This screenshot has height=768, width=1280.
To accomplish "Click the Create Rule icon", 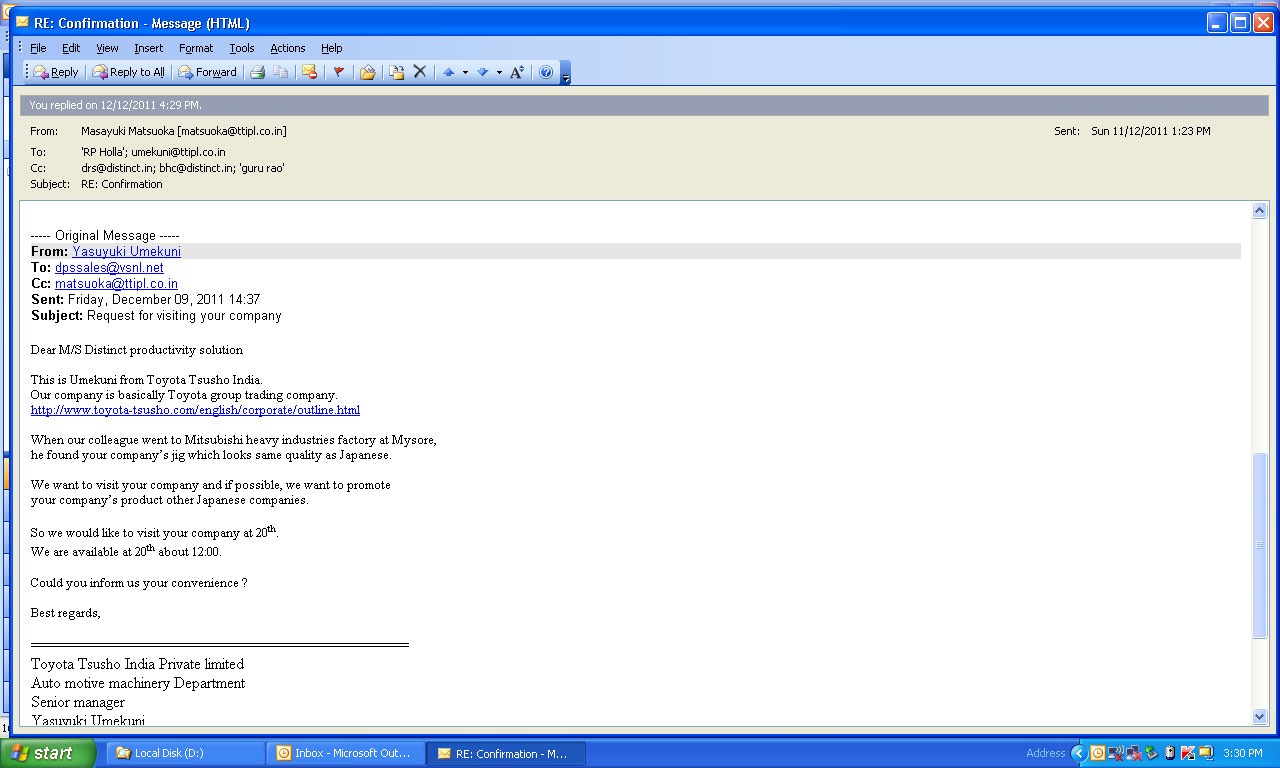I will click(x=396, y=72).
